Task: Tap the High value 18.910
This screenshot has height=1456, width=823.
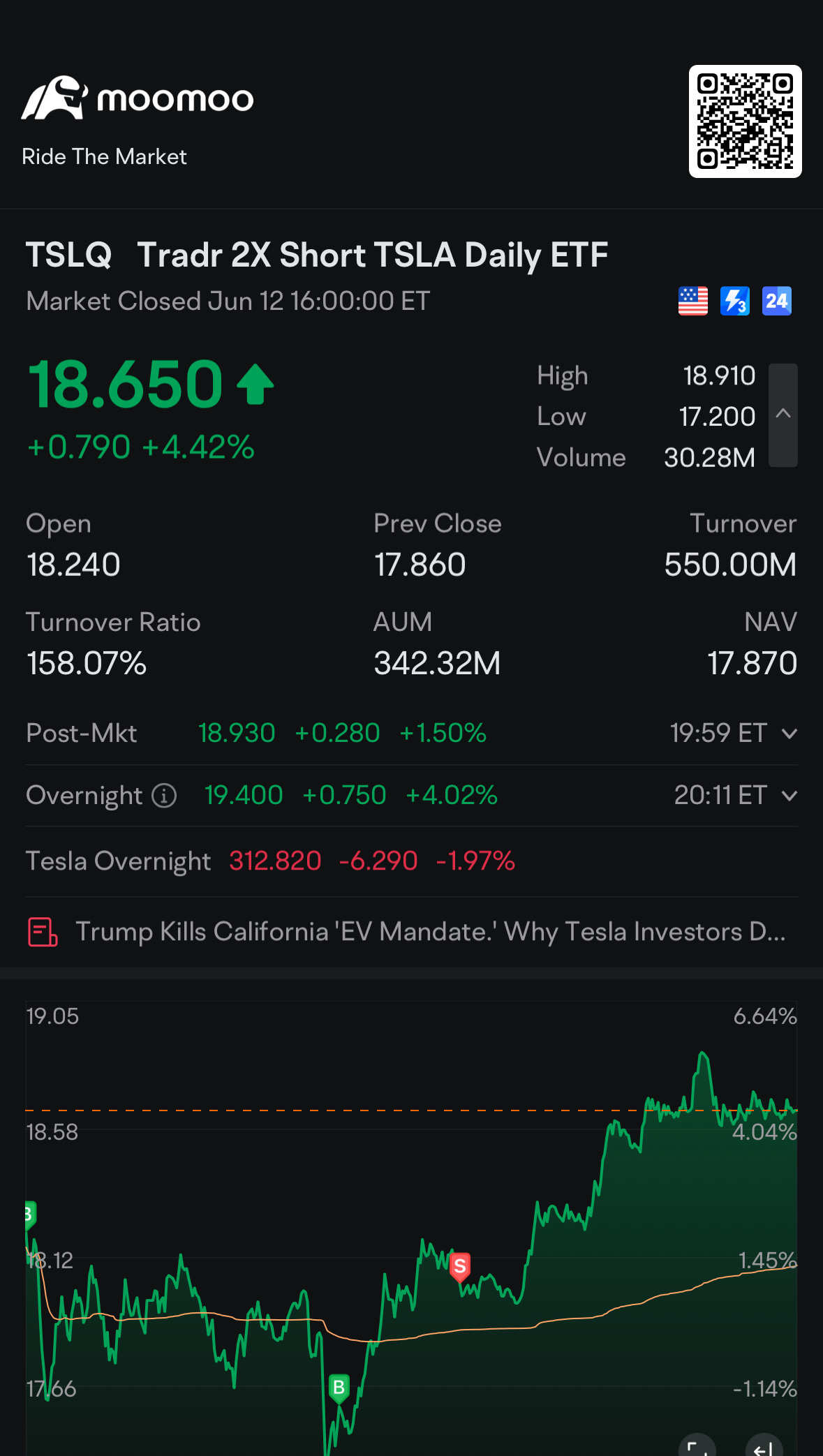Action: 719,376
